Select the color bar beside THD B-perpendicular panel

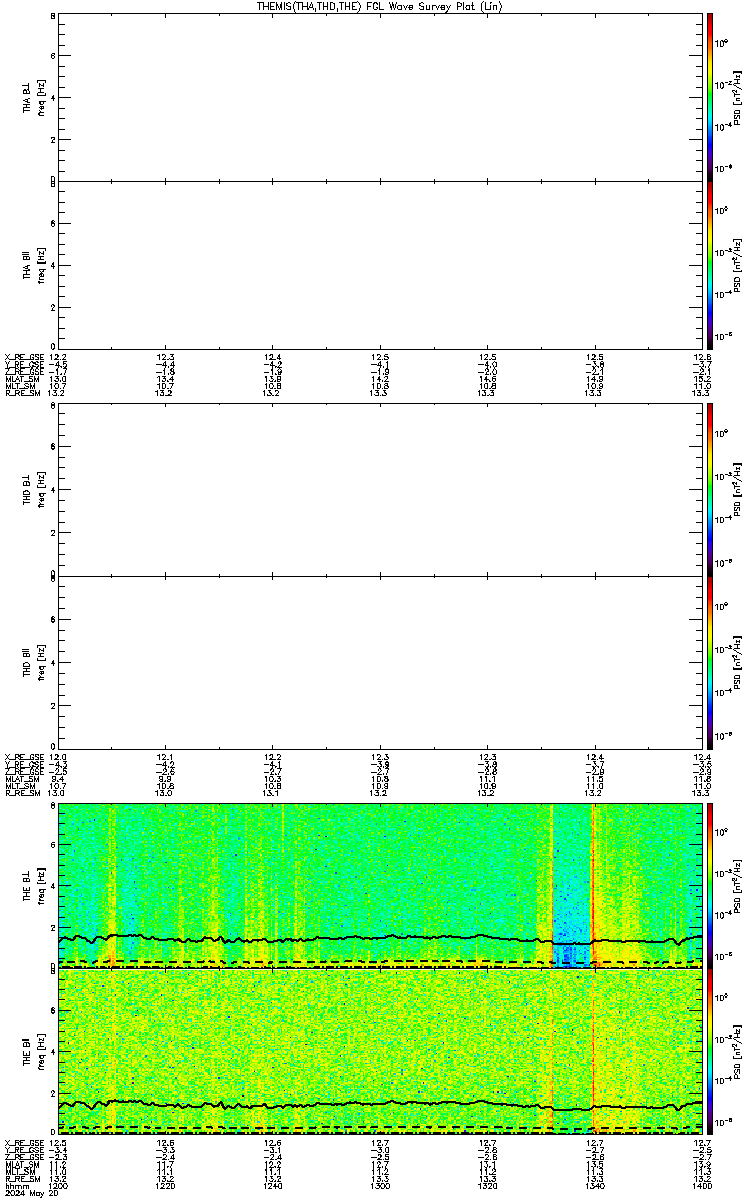710,490
